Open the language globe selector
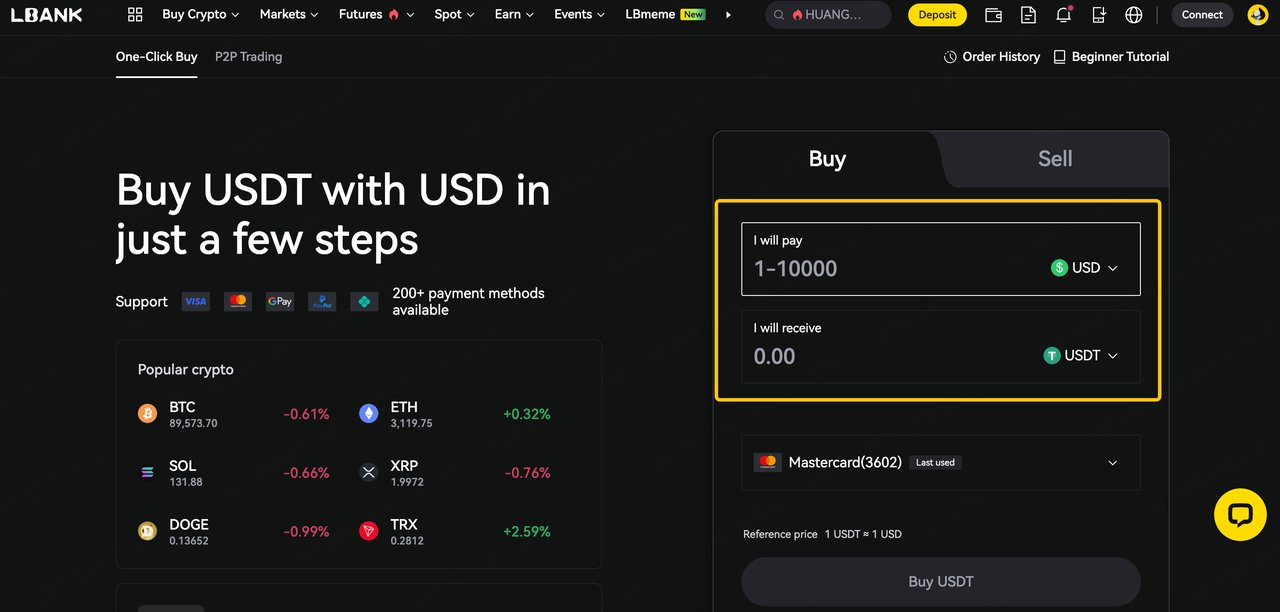Image resolution: width=1280 pixels, height=612 pixels. (1133, 15)
